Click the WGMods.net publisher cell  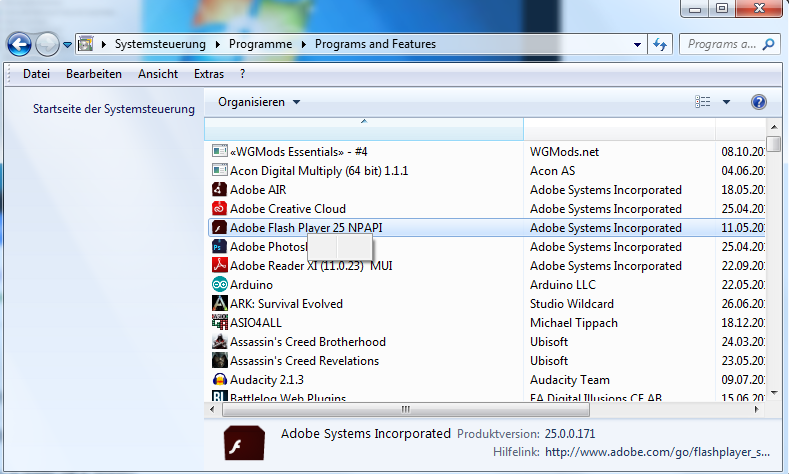tap(564, 151)
